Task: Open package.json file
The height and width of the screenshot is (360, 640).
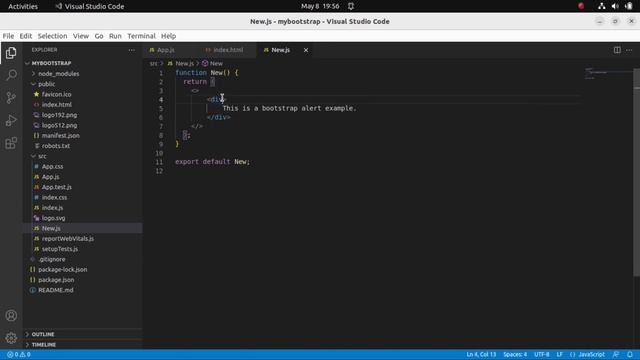Action: pos(56,280)
